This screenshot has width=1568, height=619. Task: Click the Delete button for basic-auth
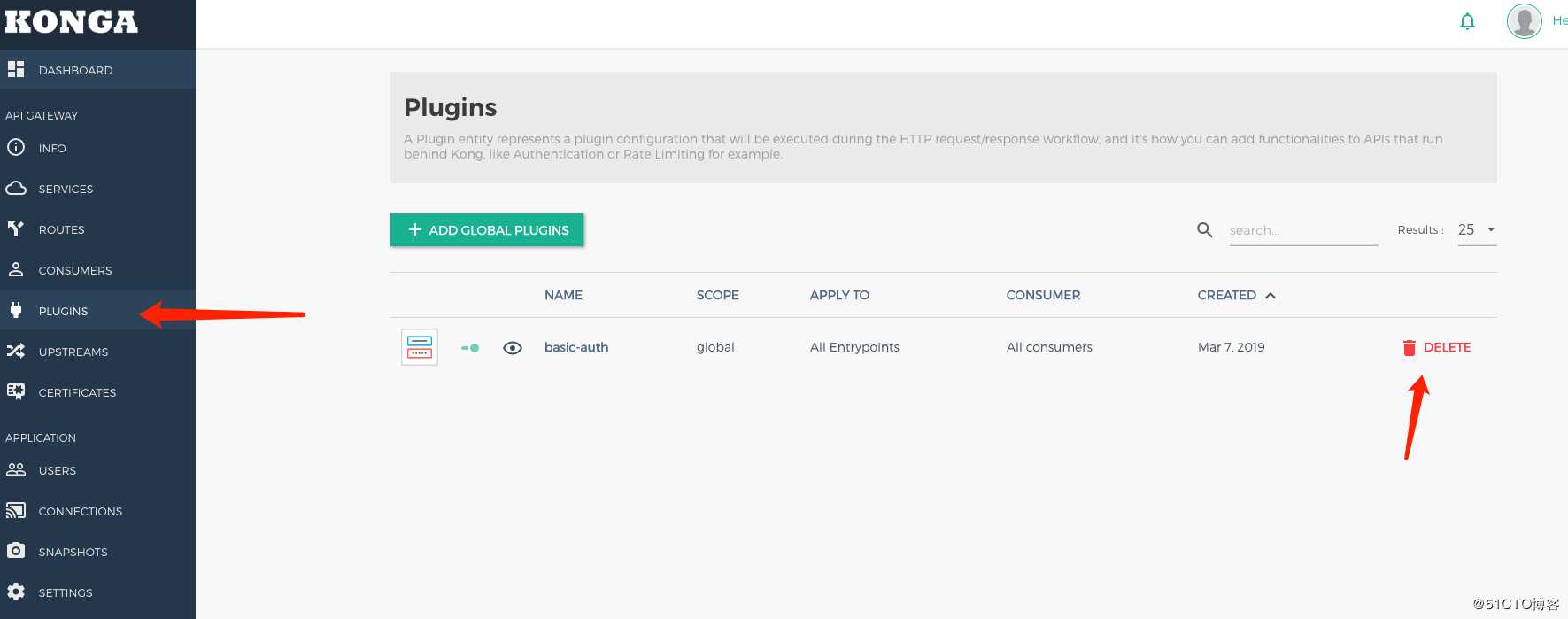coord(1437,347)
